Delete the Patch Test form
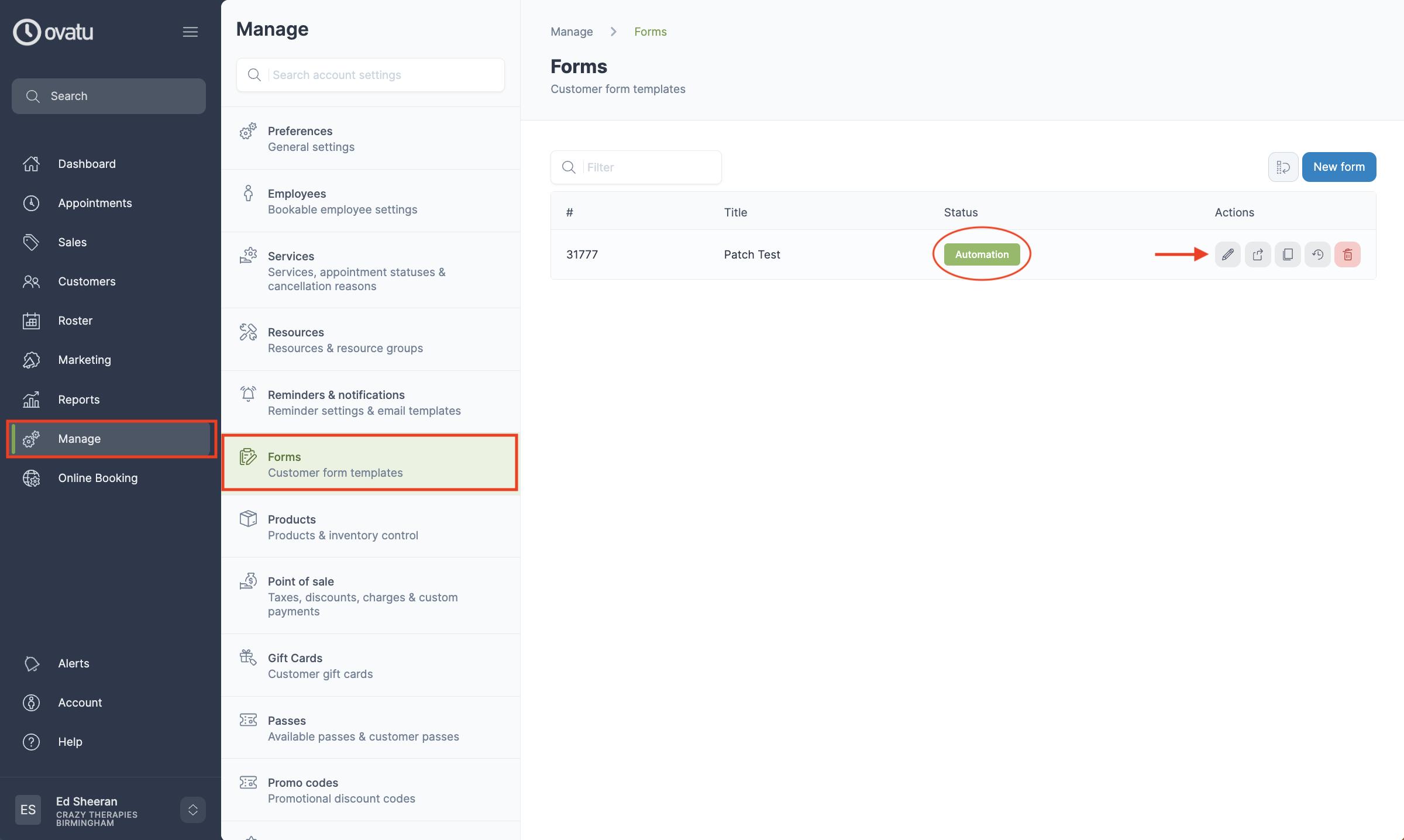This screenshot has width=1404, height=840. 1348,254
